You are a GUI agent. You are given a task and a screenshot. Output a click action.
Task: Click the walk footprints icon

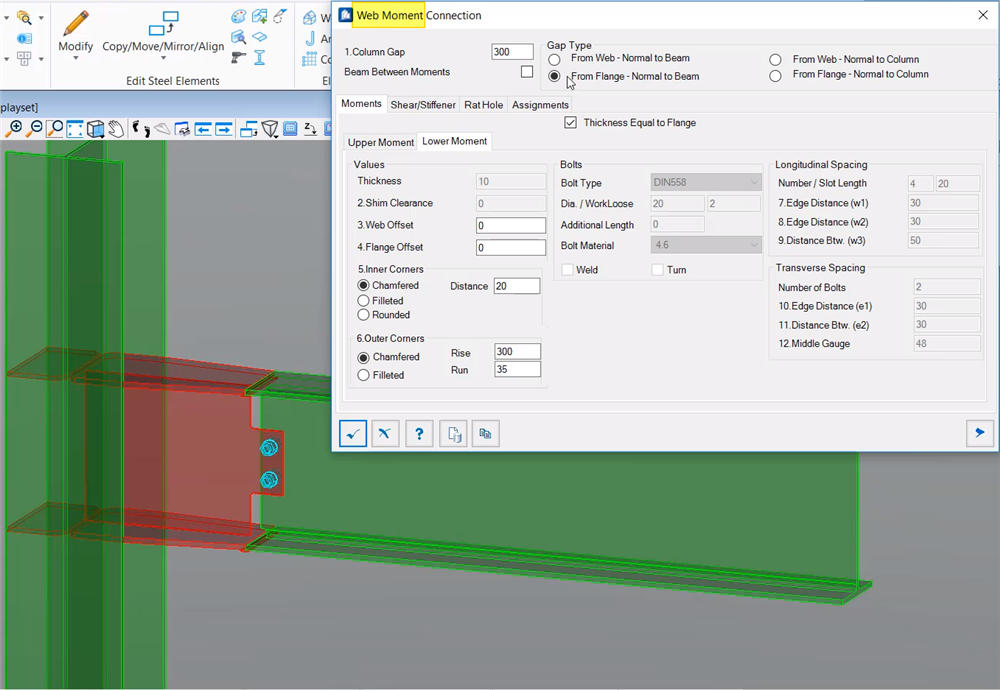point(141,129)
